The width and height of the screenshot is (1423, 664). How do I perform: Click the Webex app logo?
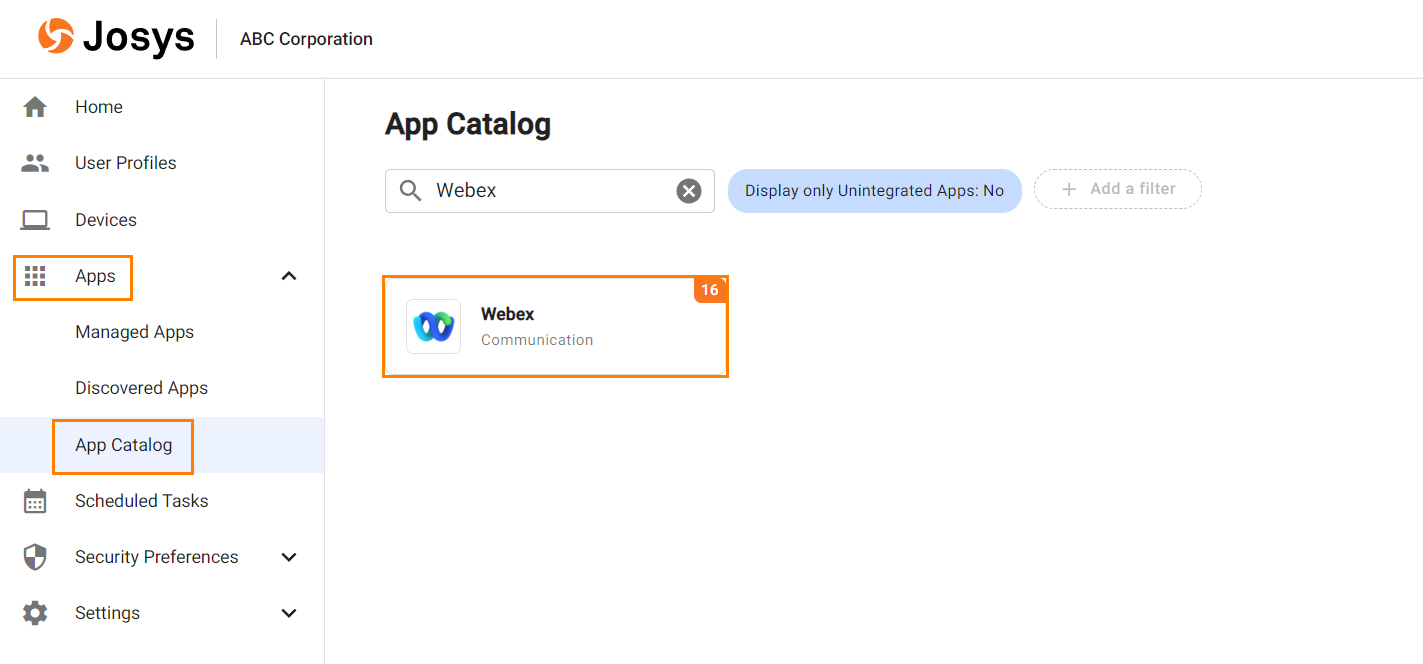433,326
